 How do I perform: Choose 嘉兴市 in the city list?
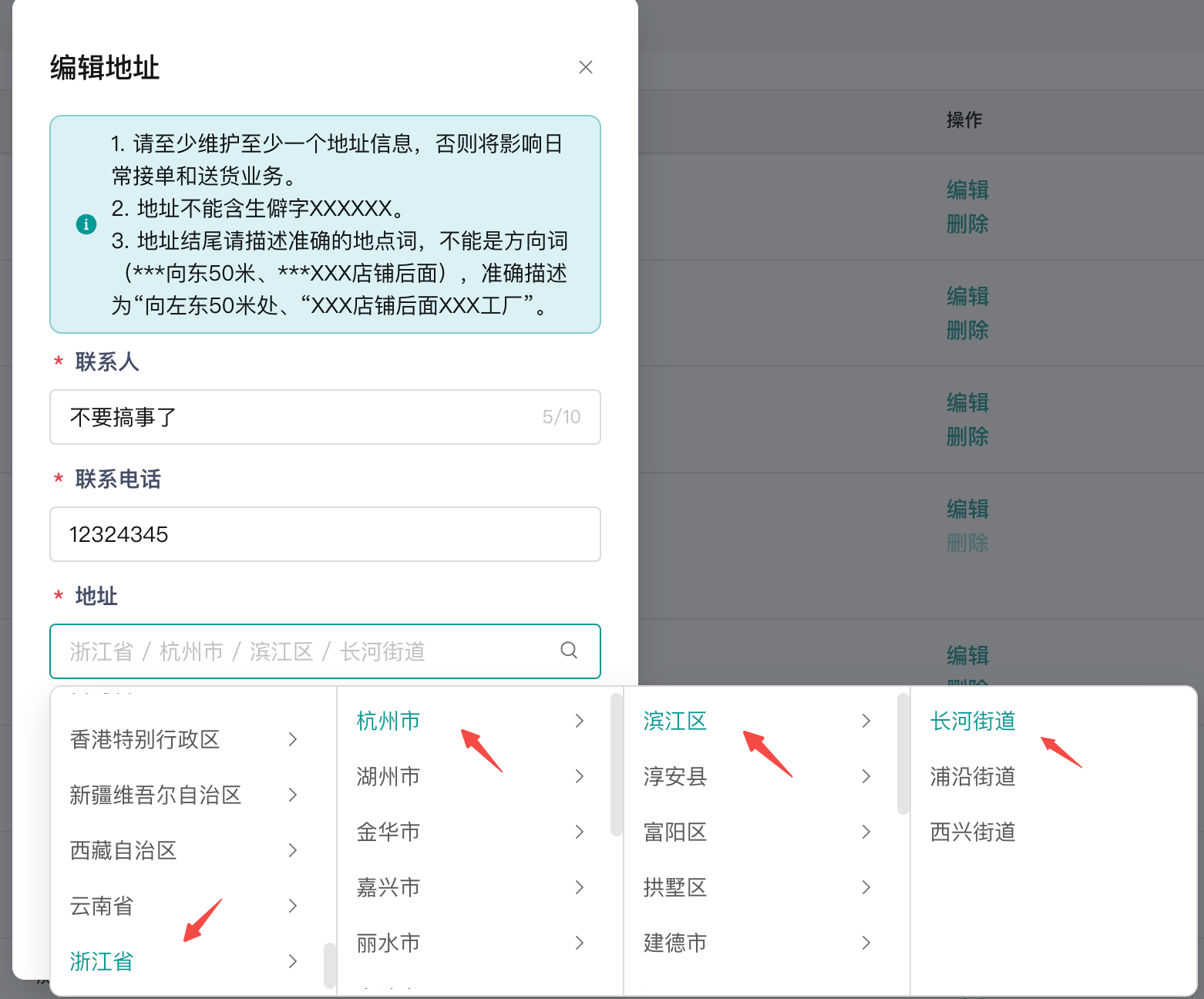click(x=388, y=887)
